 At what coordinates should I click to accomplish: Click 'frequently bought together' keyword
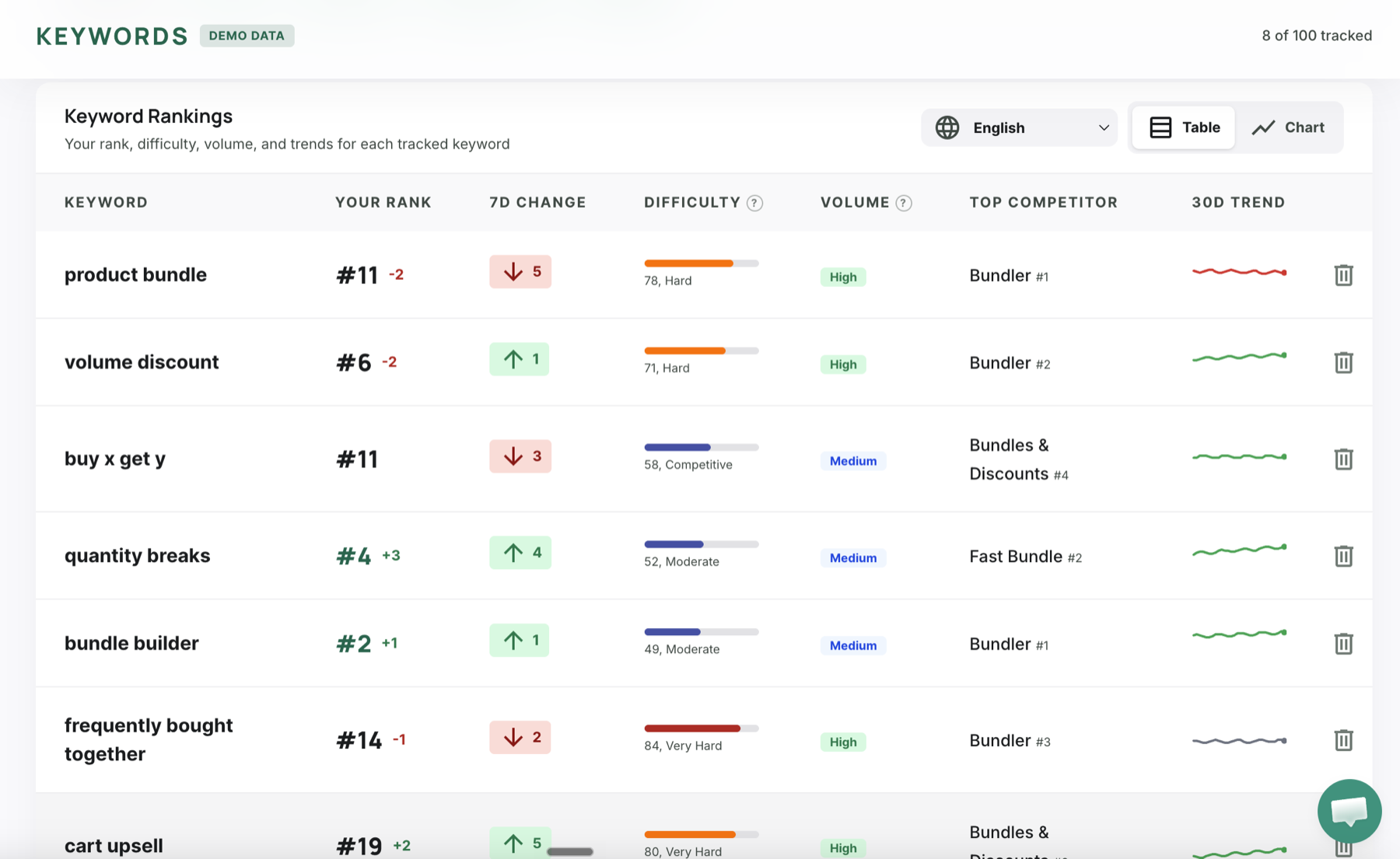pos(149,739)
